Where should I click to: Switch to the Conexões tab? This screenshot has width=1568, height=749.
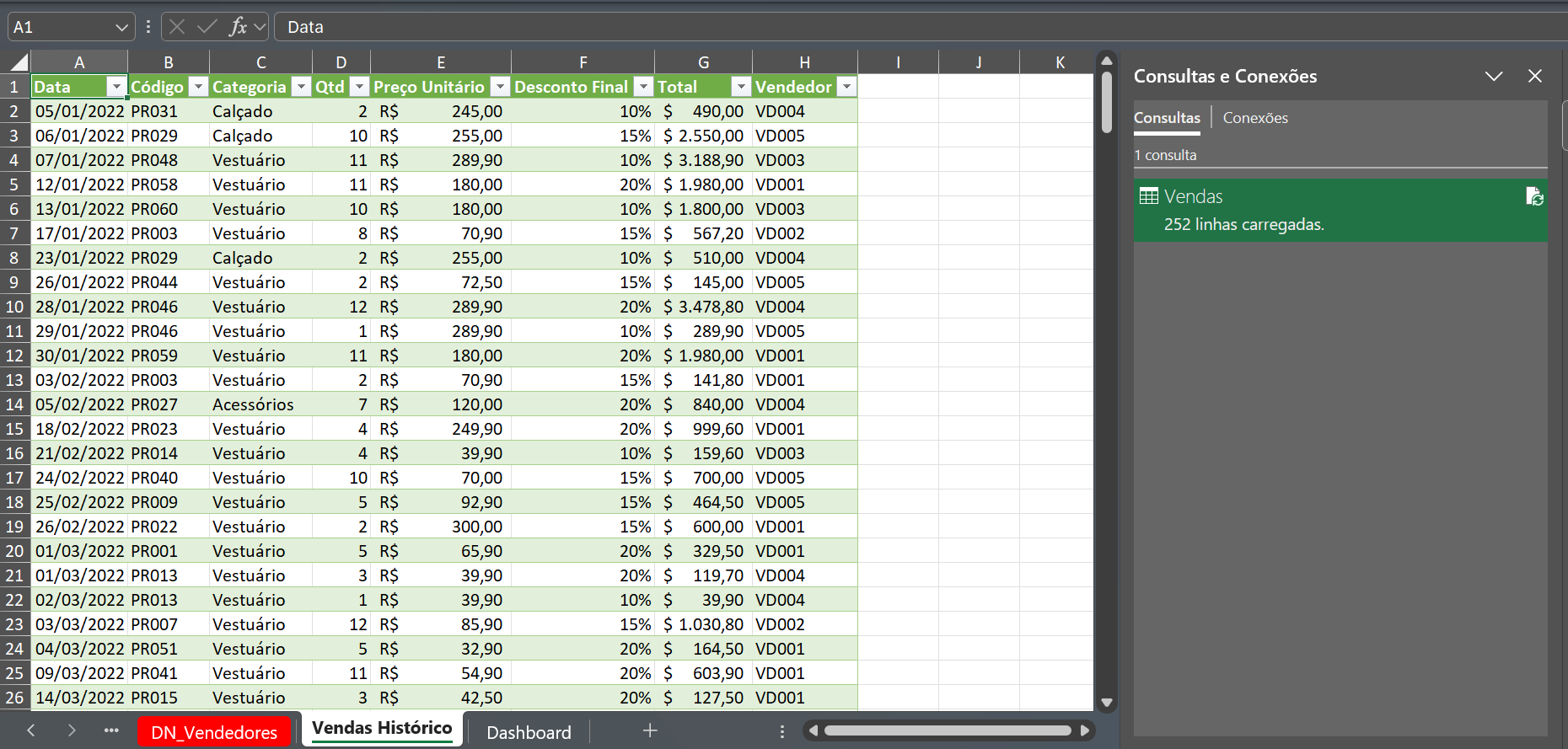[1255, 118]
